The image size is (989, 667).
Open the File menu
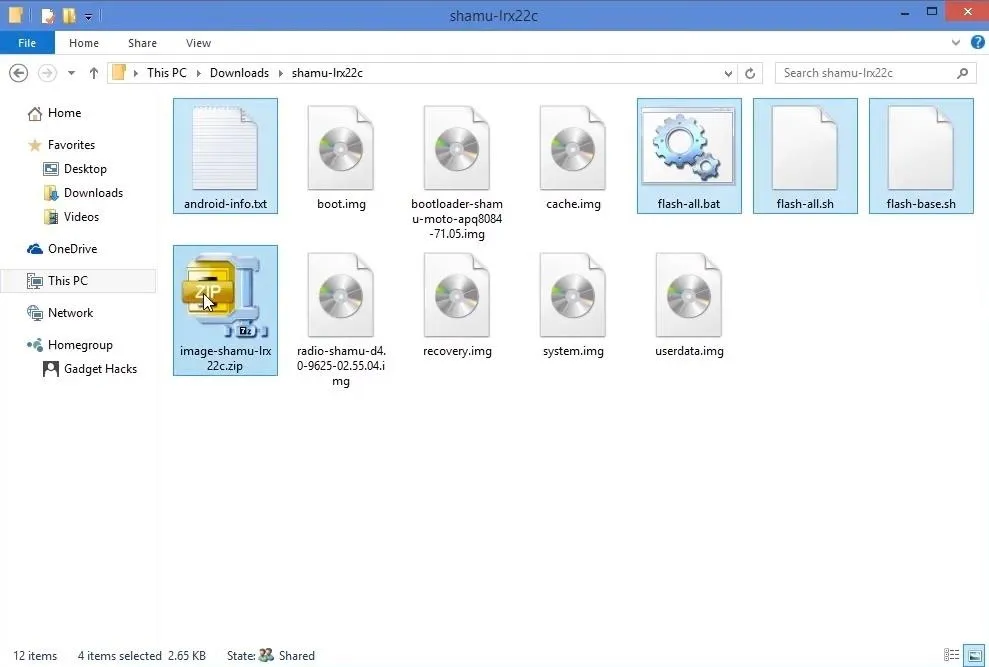pyautogui.click(x=27, y=43)
